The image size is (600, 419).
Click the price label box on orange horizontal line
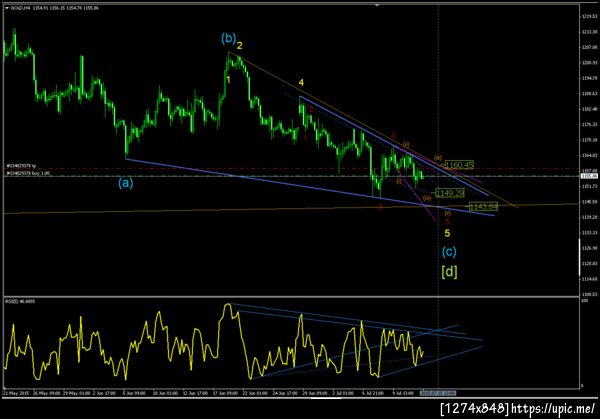point(484,207)
